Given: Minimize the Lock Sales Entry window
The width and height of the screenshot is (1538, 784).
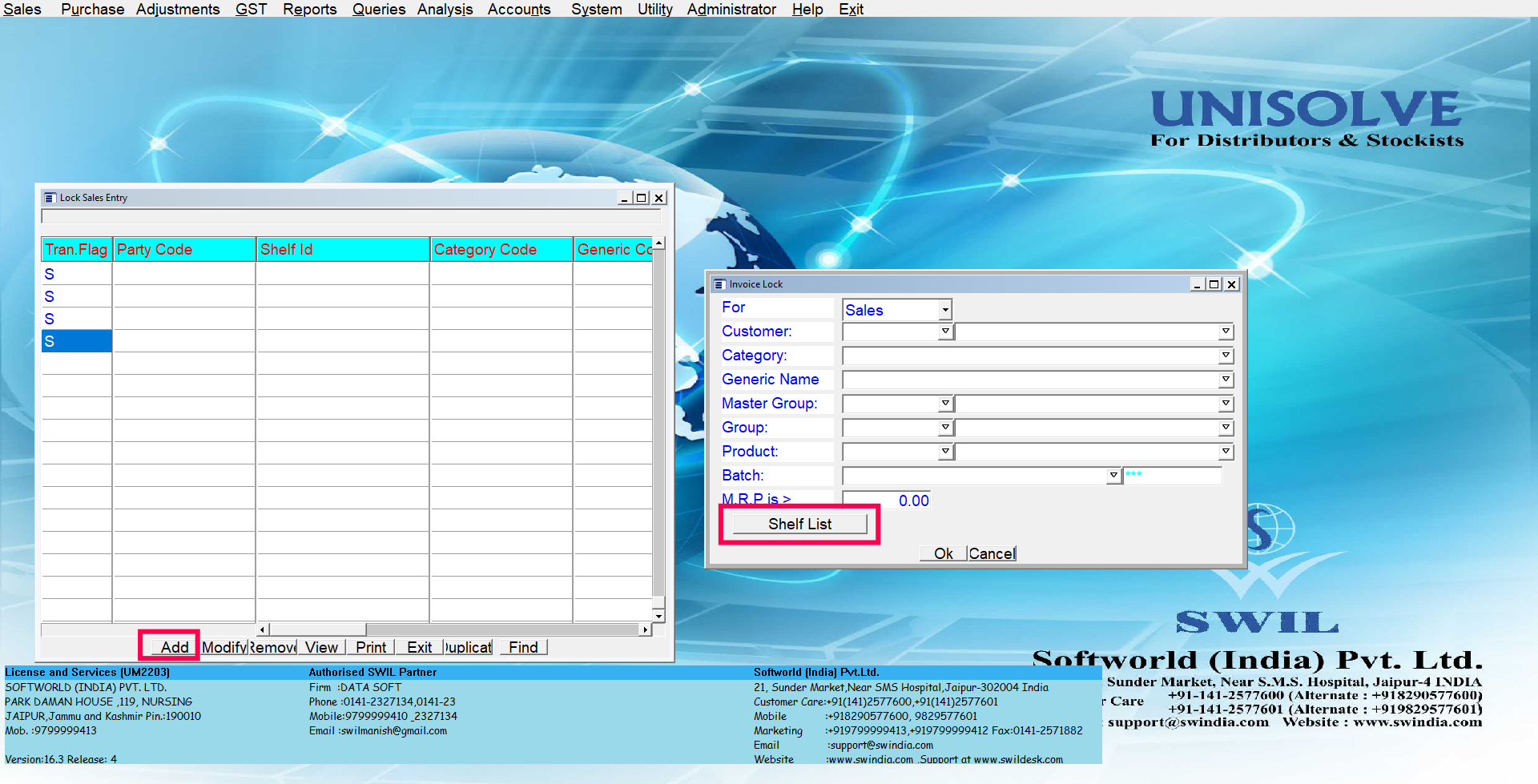Looking at the screenshot, I should pyautogui.click(x=625, y=198).
